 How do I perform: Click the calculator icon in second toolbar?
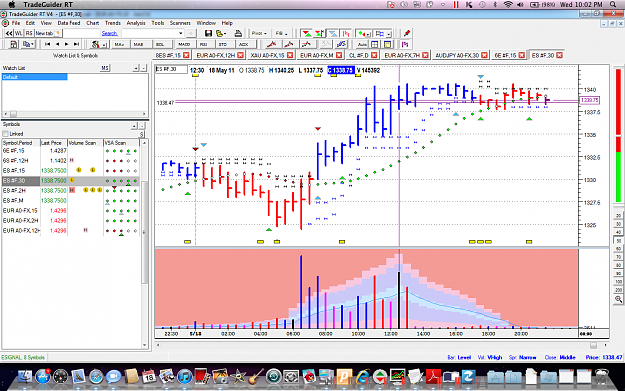click(x=13, y=44)
